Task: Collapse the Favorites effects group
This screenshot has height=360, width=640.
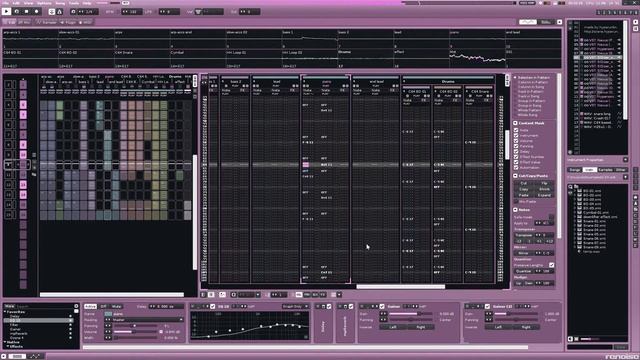Action: [5, 312]
